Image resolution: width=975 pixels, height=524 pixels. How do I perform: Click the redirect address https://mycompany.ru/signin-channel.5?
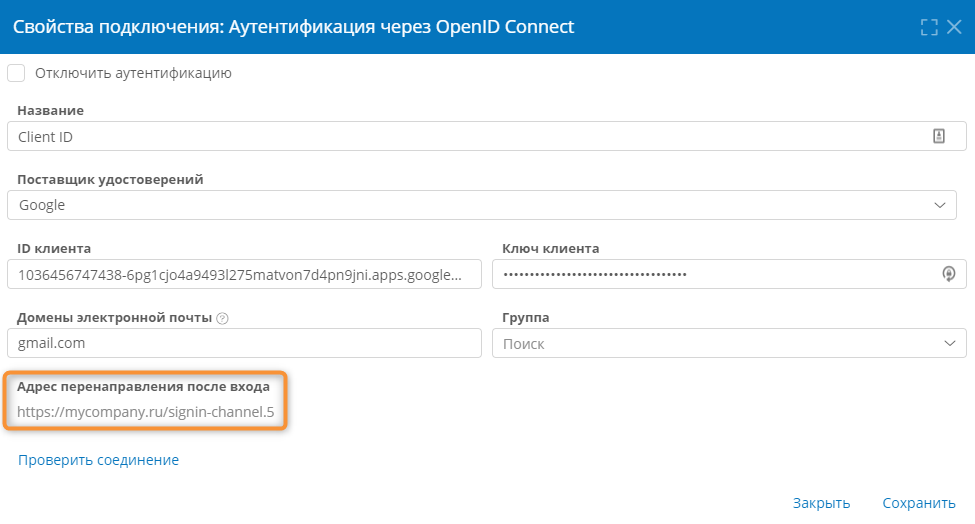click(x=146, y=411)
